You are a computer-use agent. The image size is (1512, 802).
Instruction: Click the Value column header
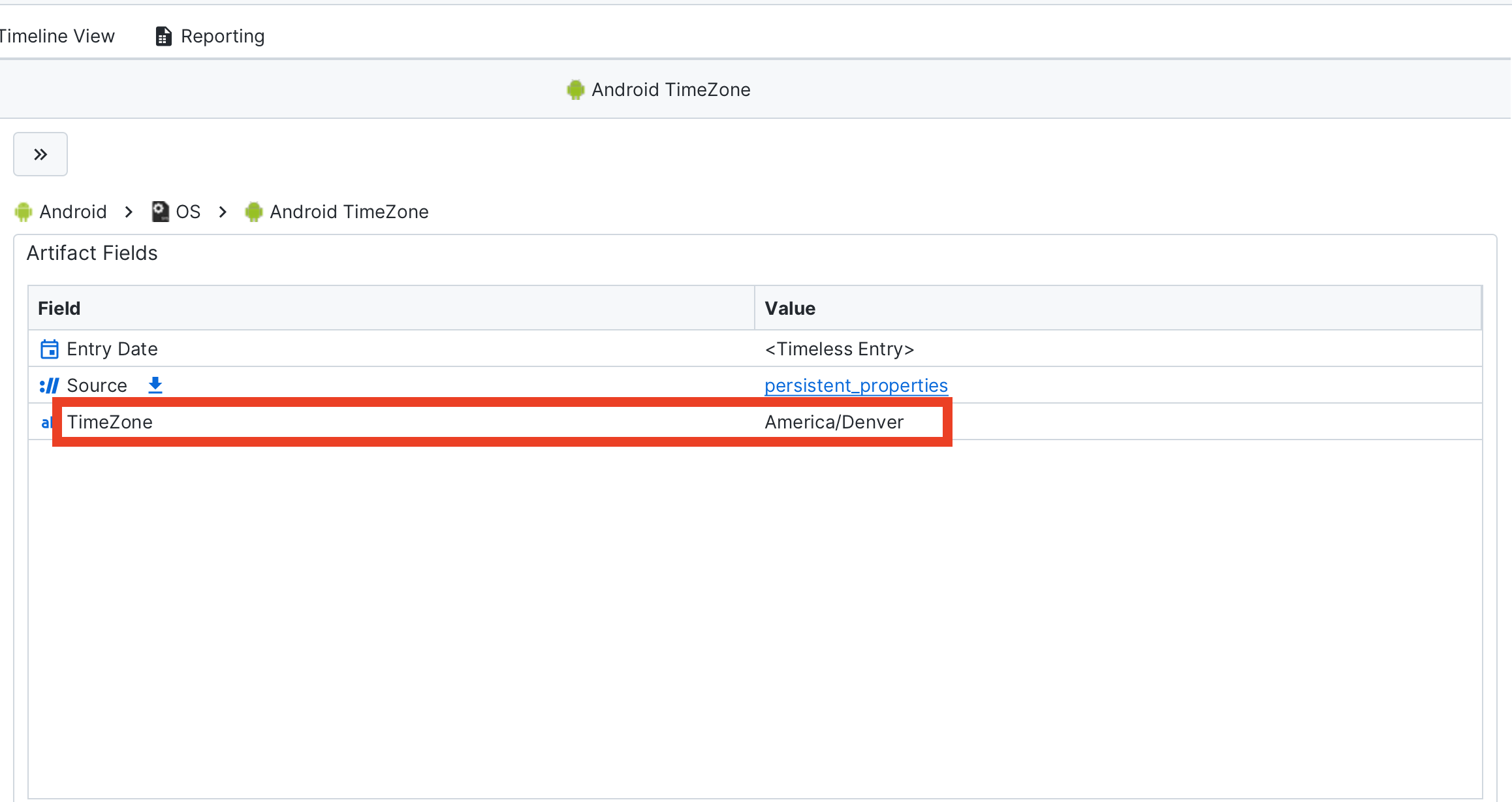790,308
